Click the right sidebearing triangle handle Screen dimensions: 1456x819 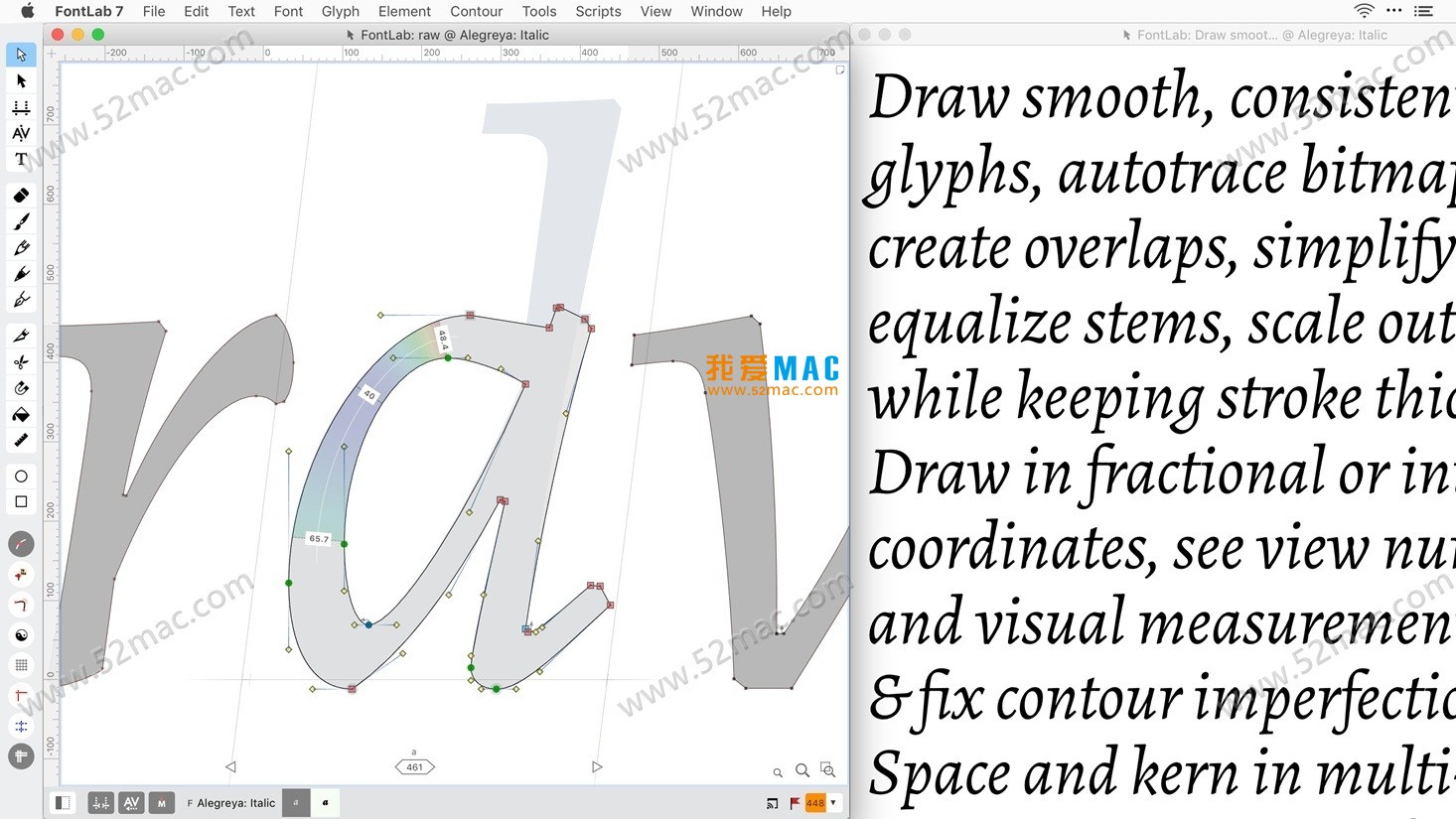(x=597, y=766)
